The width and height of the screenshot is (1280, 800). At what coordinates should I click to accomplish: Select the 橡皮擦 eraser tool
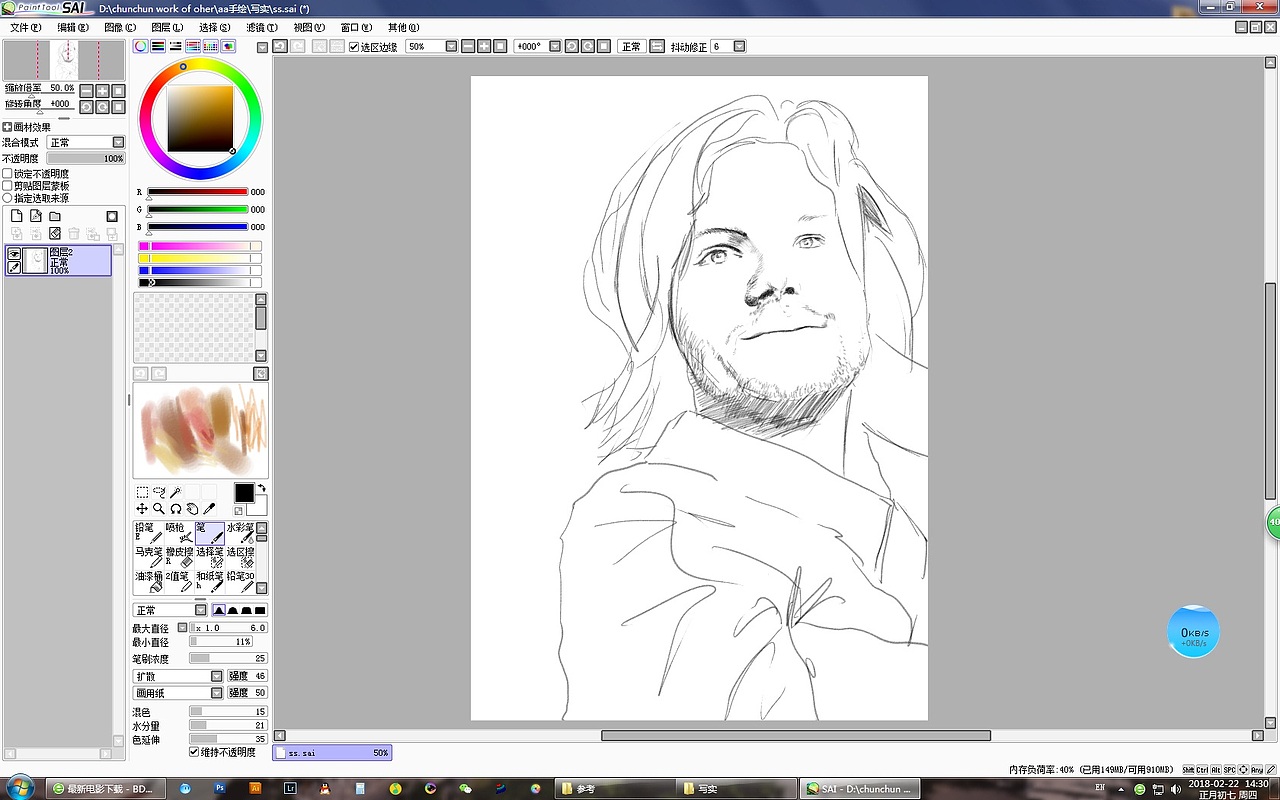[180, 558]
